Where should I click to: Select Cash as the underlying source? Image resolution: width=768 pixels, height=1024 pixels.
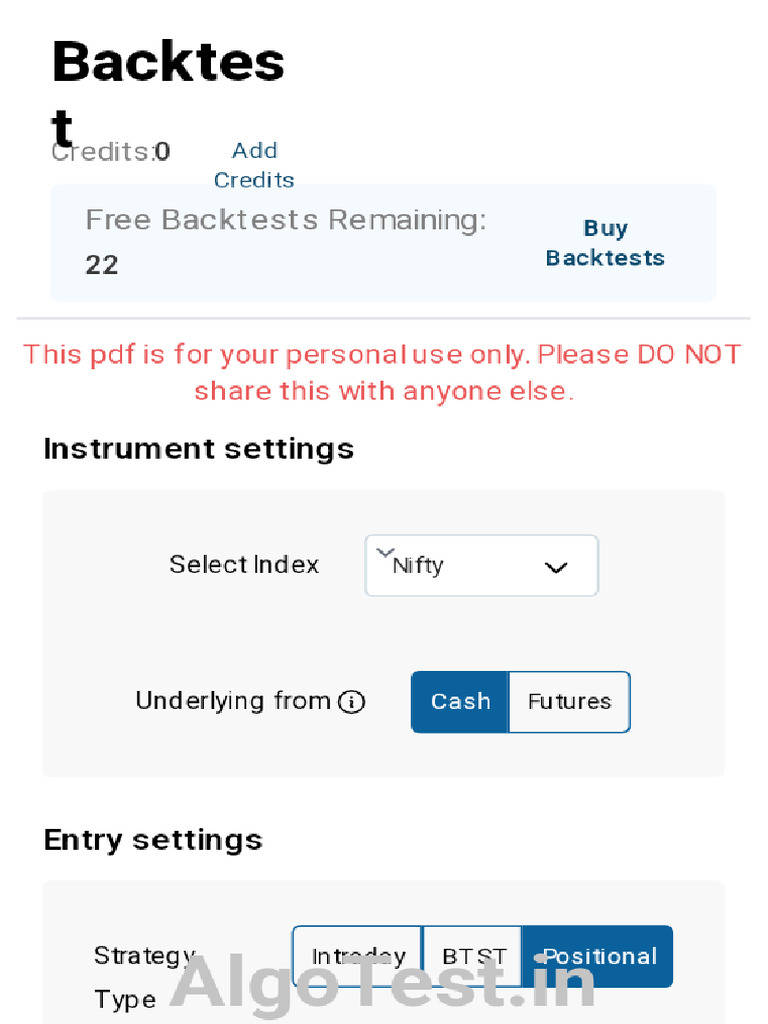(460, 702)
